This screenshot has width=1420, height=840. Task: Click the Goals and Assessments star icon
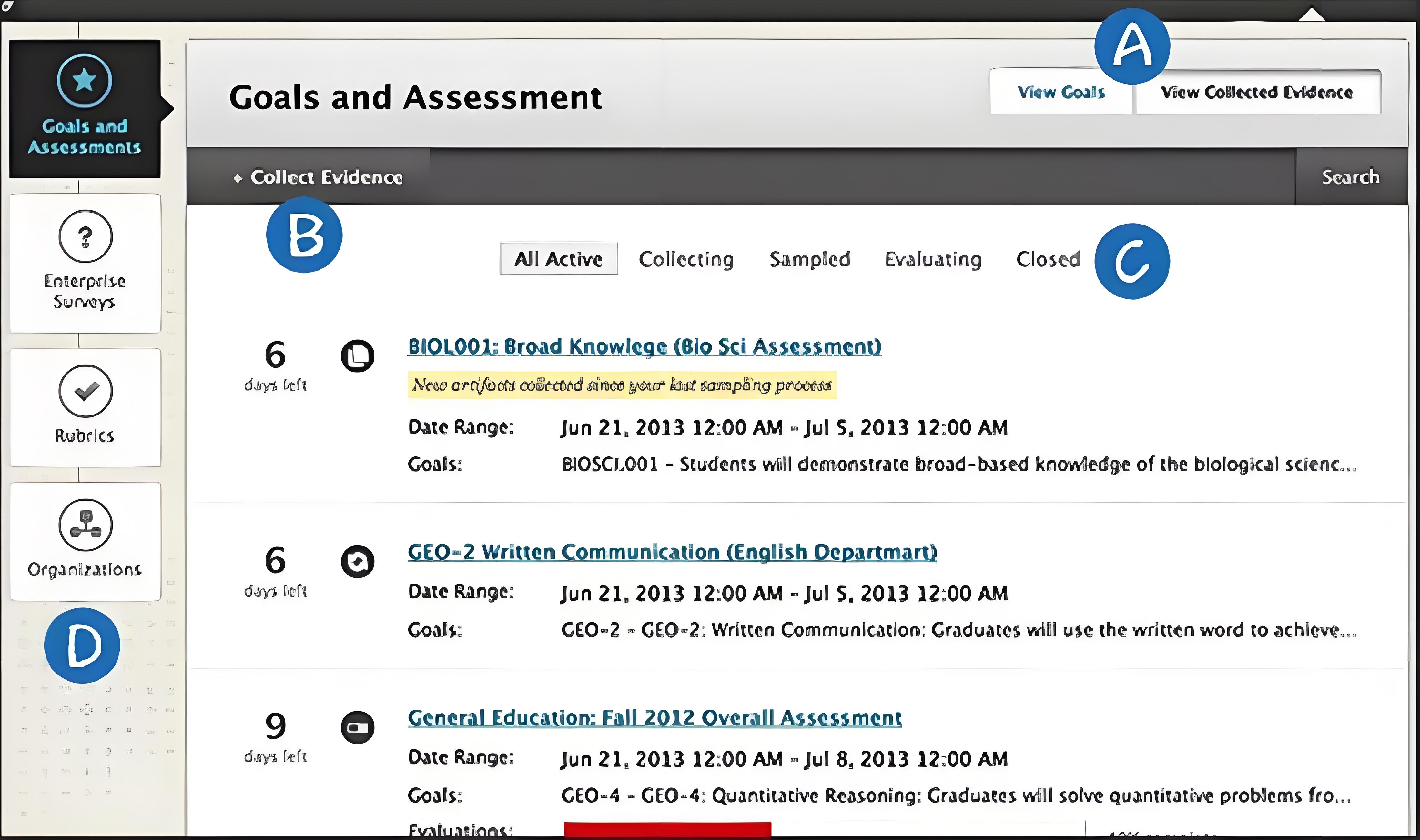pos(84,80)
